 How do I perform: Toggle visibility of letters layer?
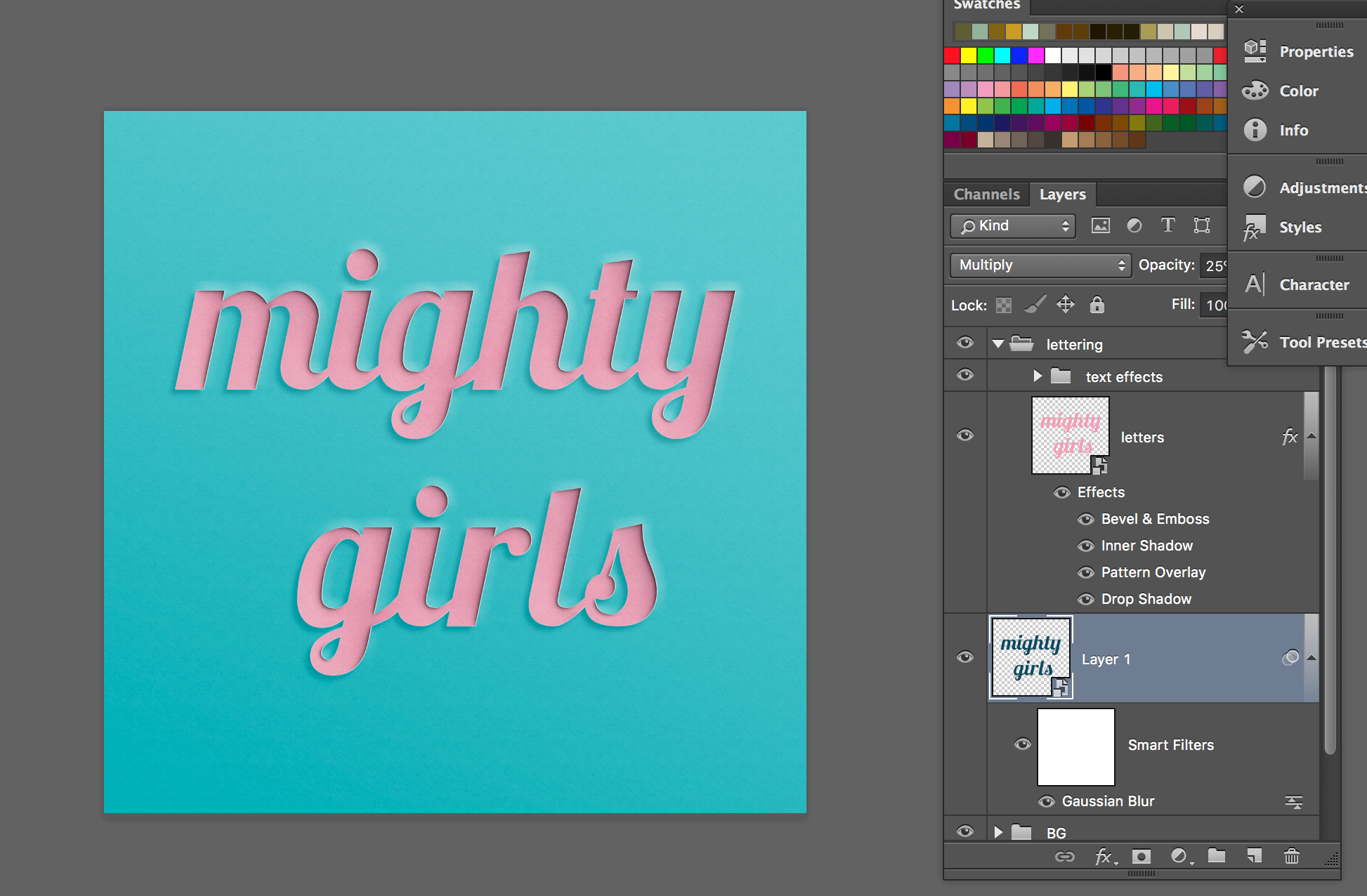coord(965,435)
